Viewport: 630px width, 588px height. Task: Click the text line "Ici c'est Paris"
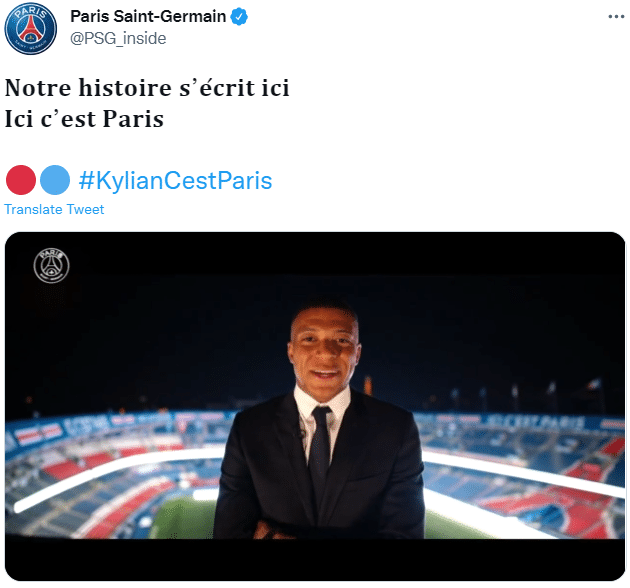tap(84, 119)
